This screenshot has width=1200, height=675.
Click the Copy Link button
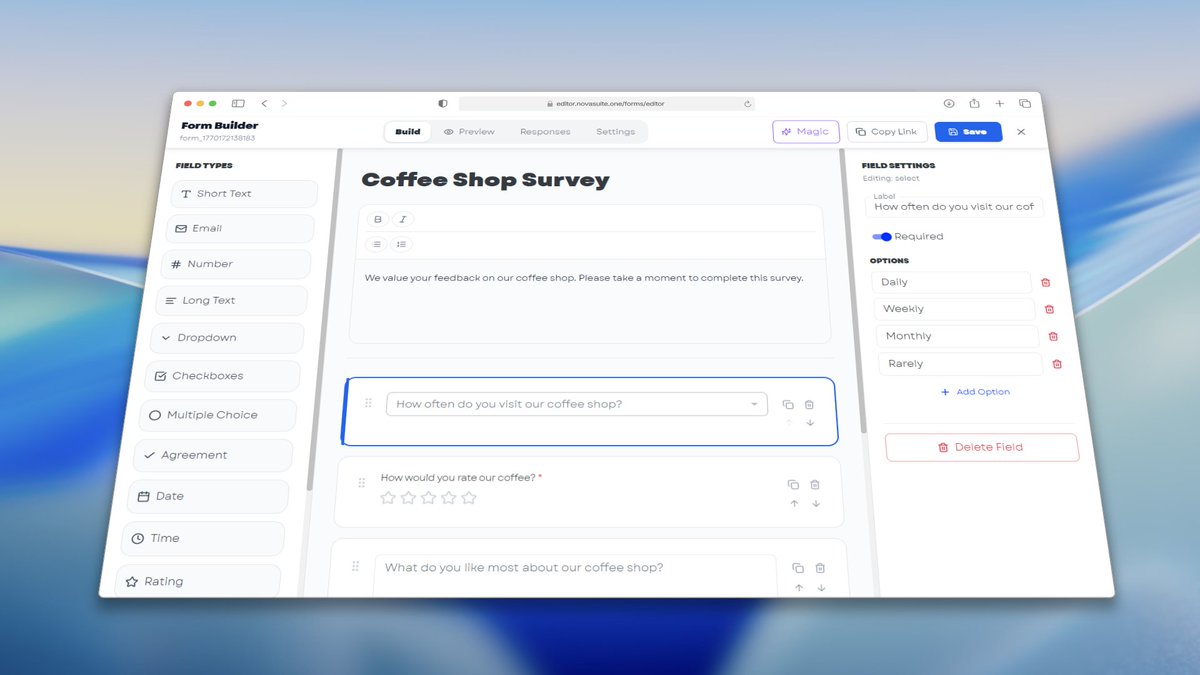pos(886,132)
